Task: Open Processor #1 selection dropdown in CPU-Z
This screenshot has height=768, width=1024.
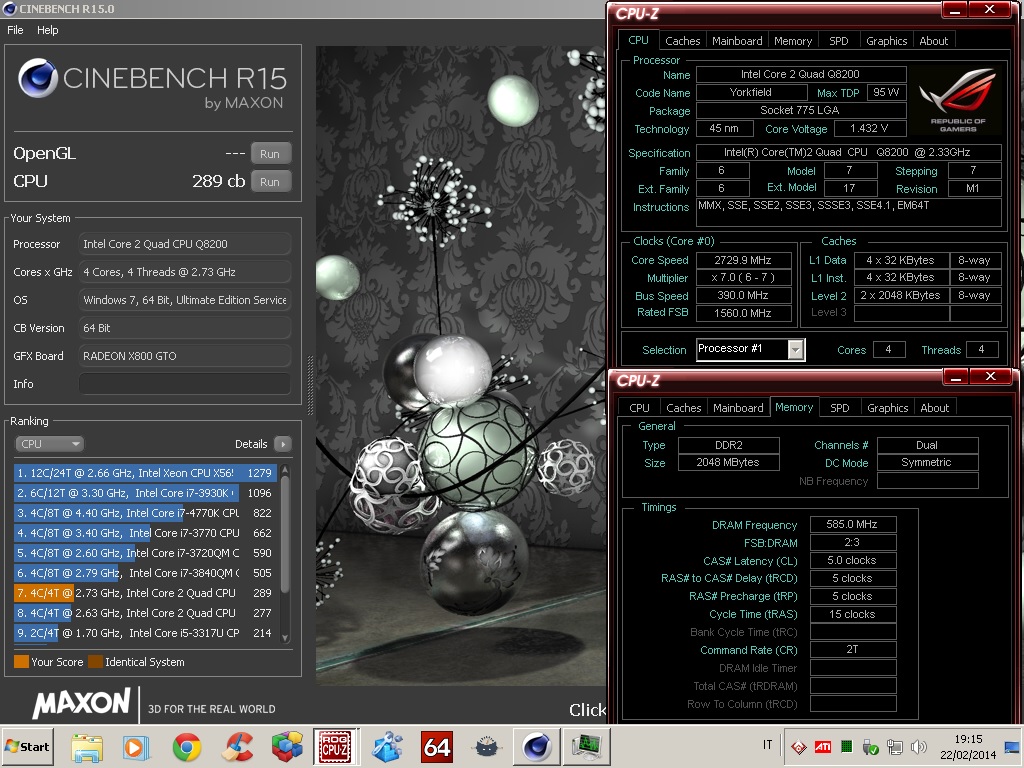Action: tap(750, 349)
